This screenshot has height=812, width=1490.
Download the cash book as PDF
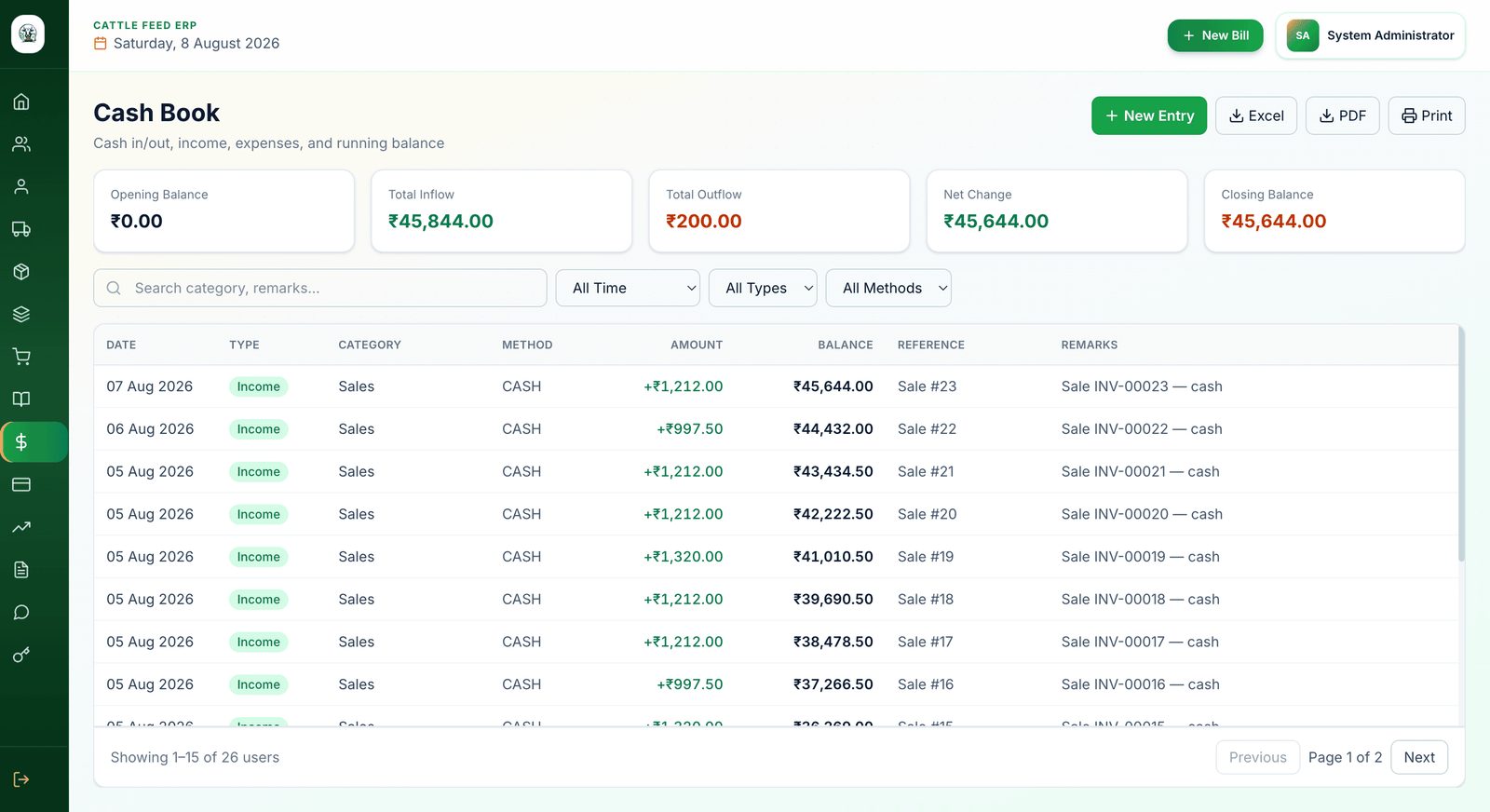click(1343, 115)
